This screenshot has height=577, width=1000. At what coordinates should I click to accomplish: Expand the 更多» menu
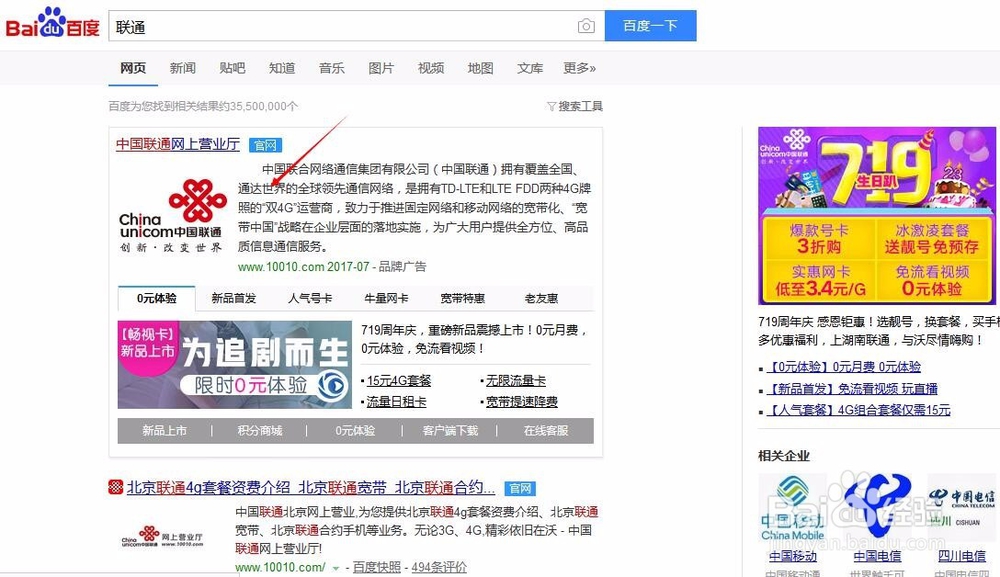pyautogui.click(x=579, y=68)
